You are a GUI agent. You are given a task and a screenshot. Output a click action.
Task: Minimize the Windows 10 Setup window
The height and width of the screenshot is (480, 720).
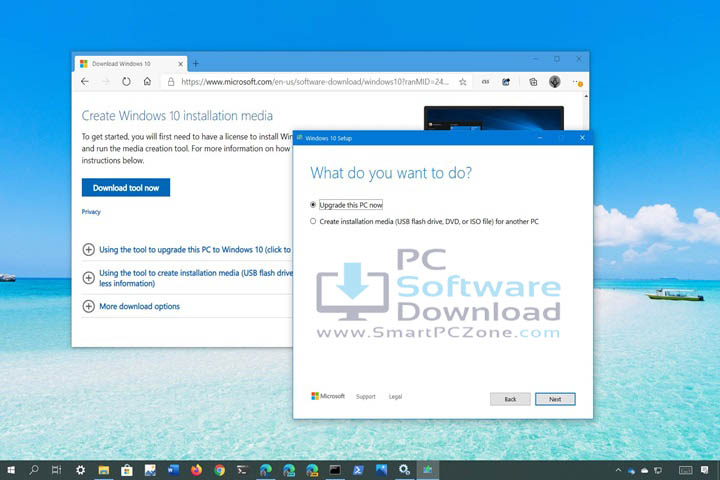click(x=540, y=138)
